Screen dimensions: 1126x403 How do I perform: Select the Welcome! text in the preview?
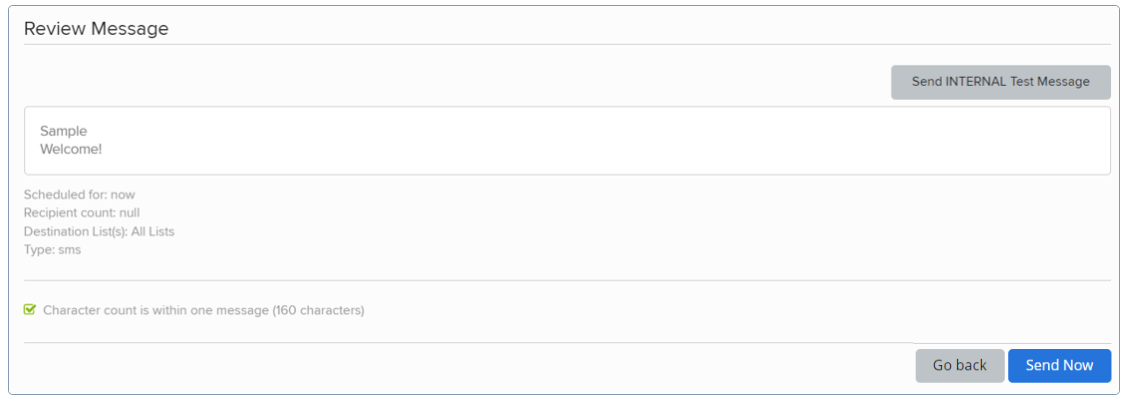click(70, 150)
